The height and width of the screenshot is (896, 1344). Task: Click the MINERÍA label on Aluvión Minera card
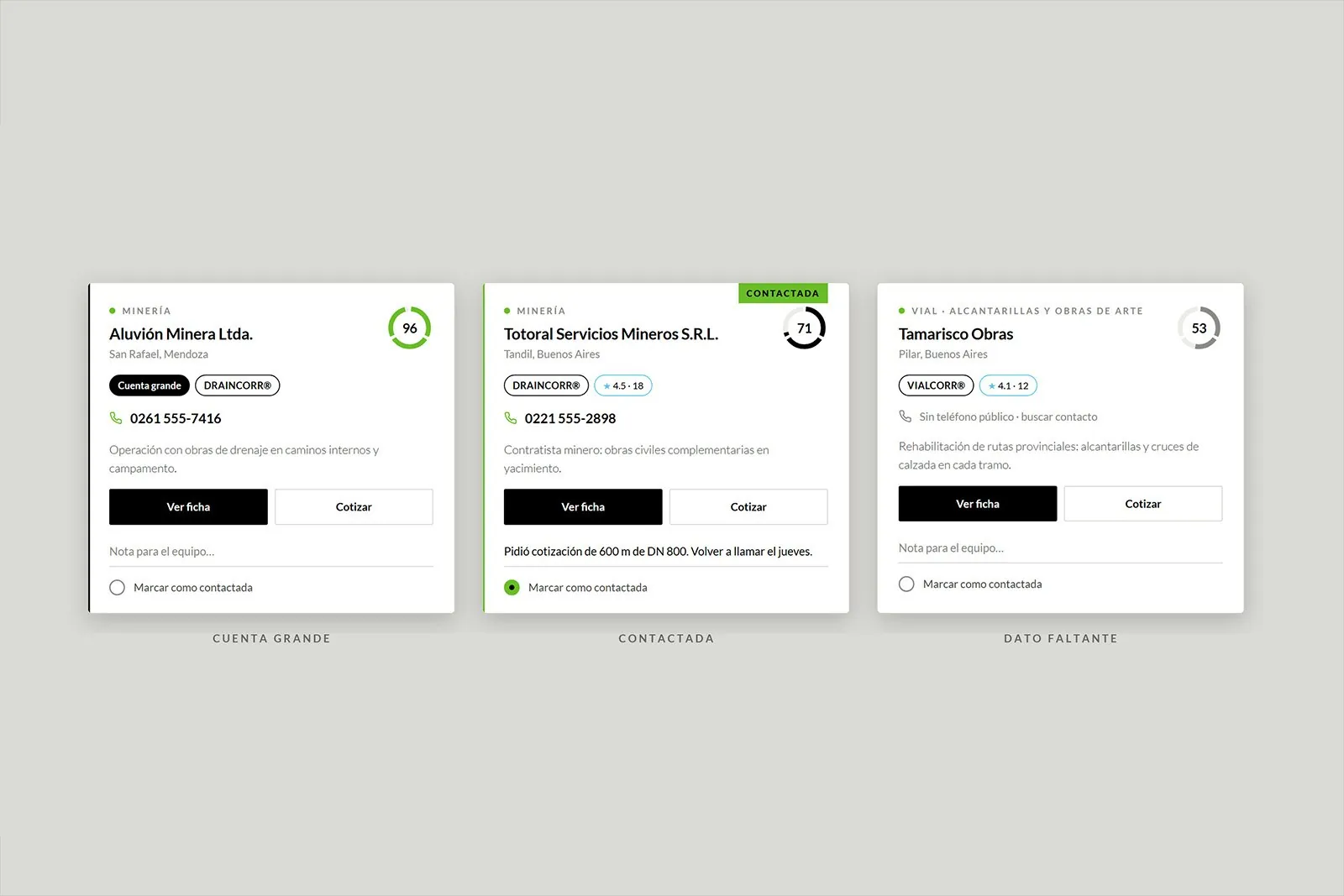click(146, 311)
